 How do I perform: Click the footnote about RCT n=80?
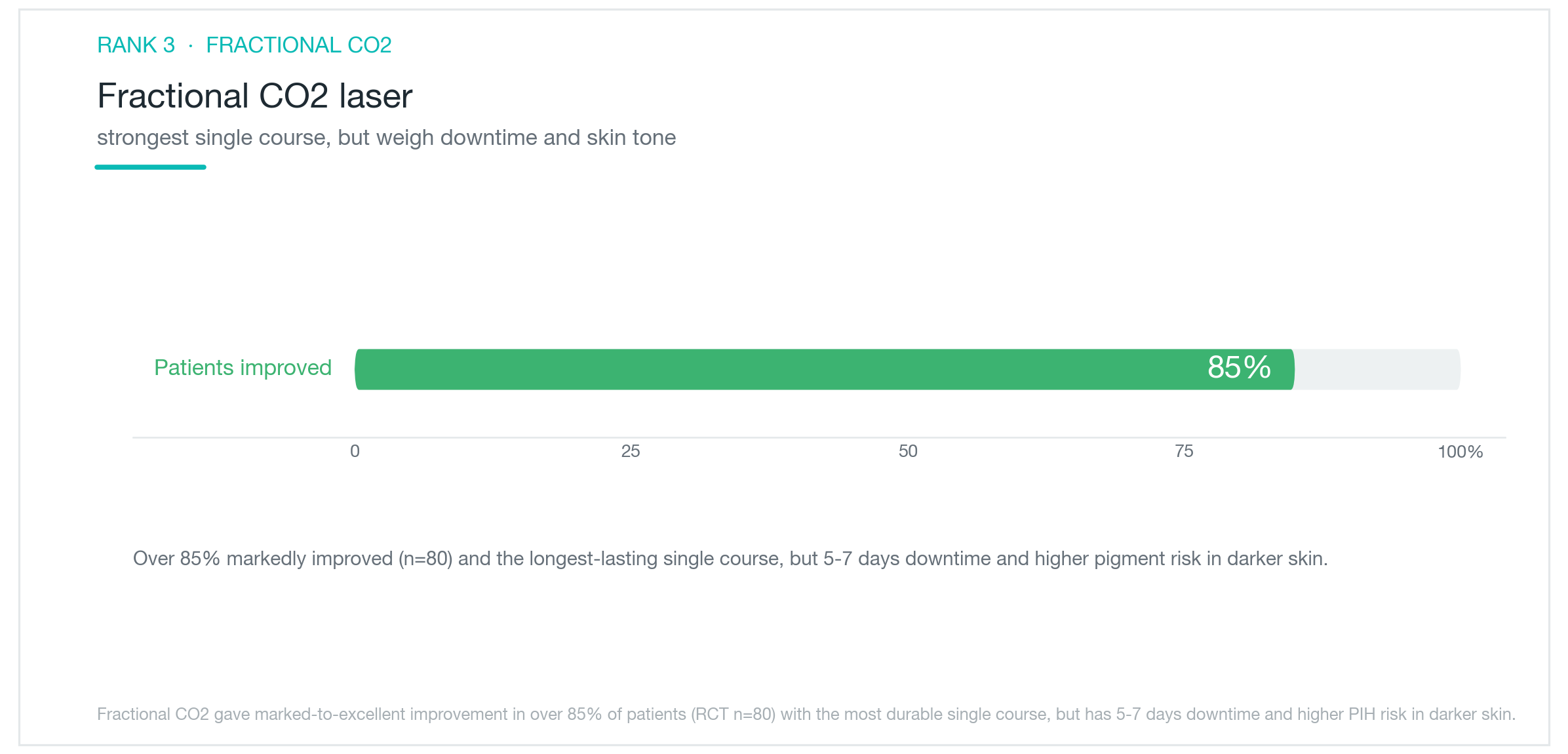pos(806,714)
